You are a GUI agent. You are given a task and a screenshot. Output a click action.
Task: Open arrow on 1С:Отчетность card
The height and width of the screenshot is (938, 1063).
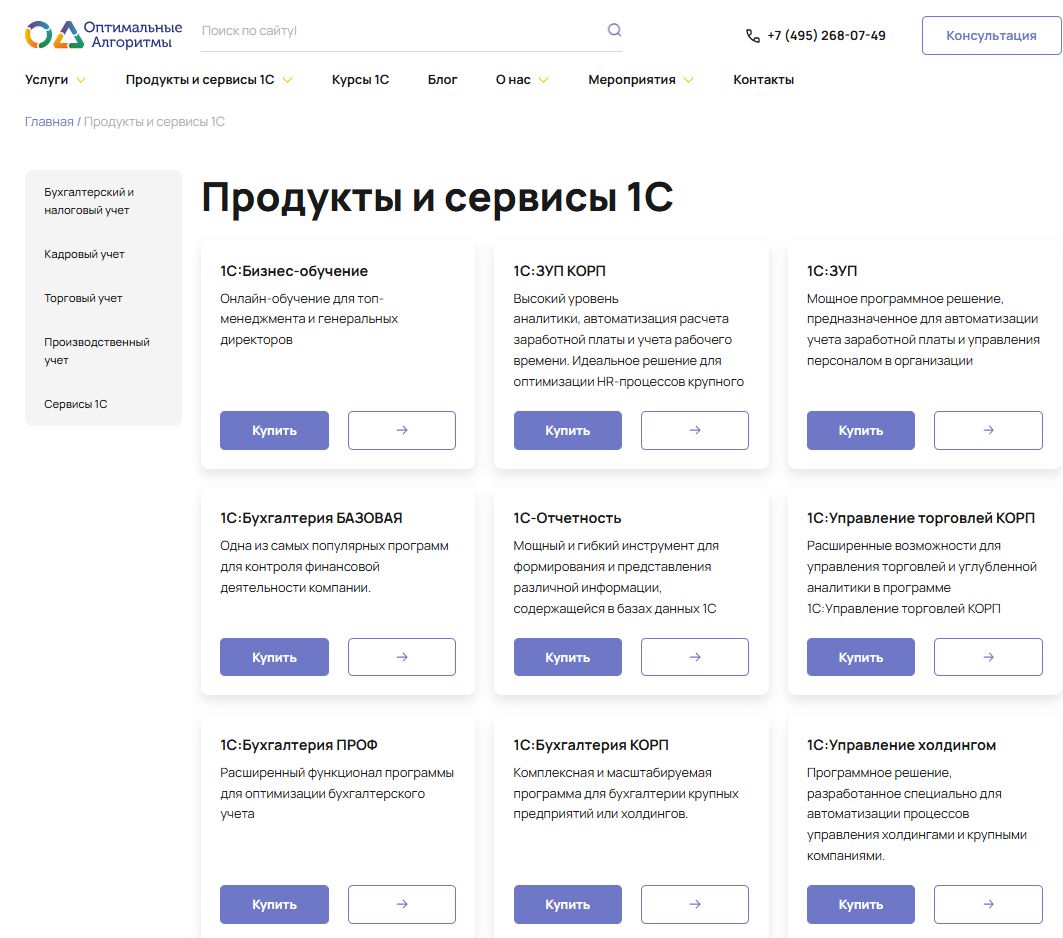(x=694, y=657)
